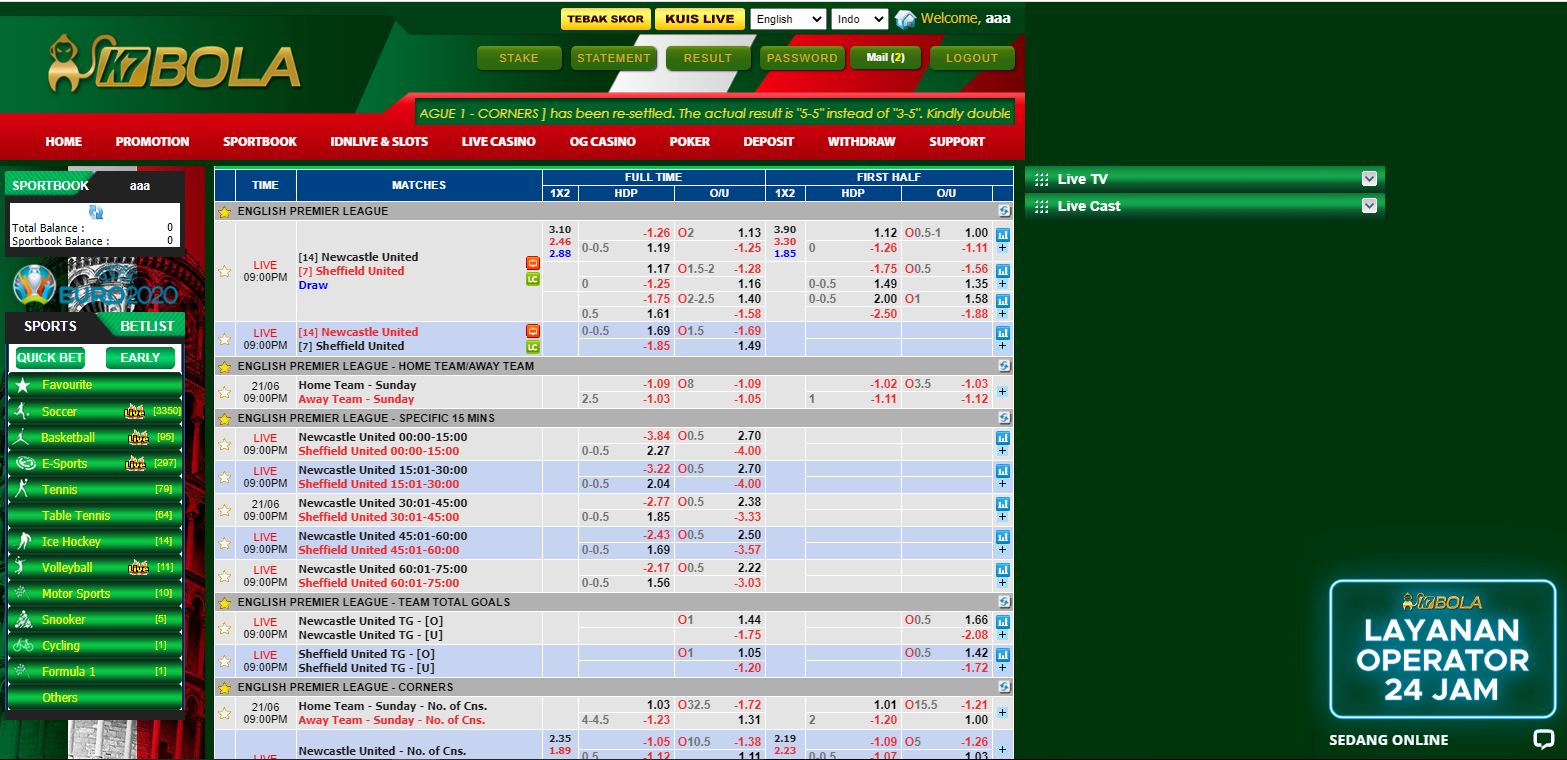Open the STATEMENT button

[x=614, y=58]
